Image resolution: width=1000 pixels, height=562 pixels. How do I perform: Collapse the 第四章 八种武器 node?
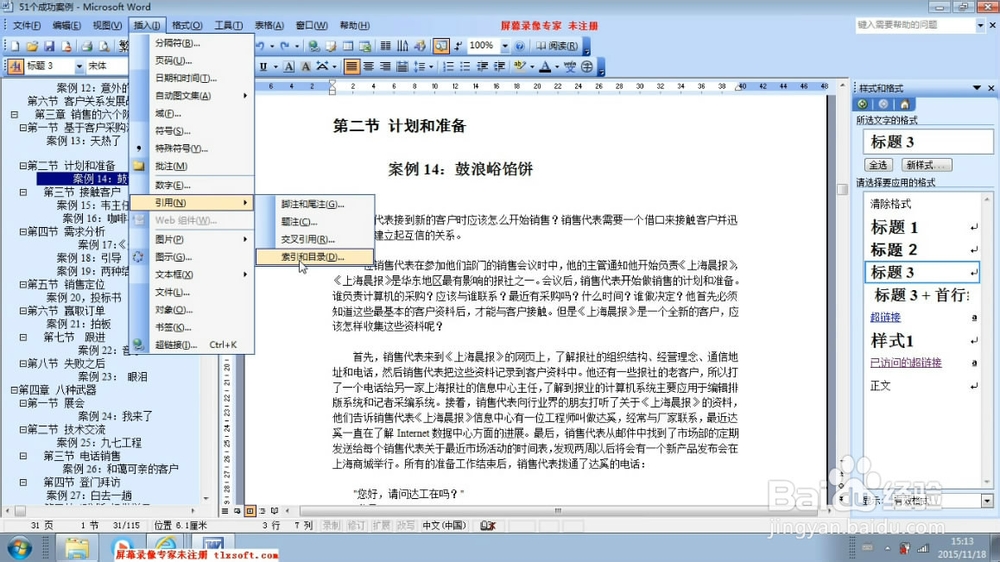[14, 390]
